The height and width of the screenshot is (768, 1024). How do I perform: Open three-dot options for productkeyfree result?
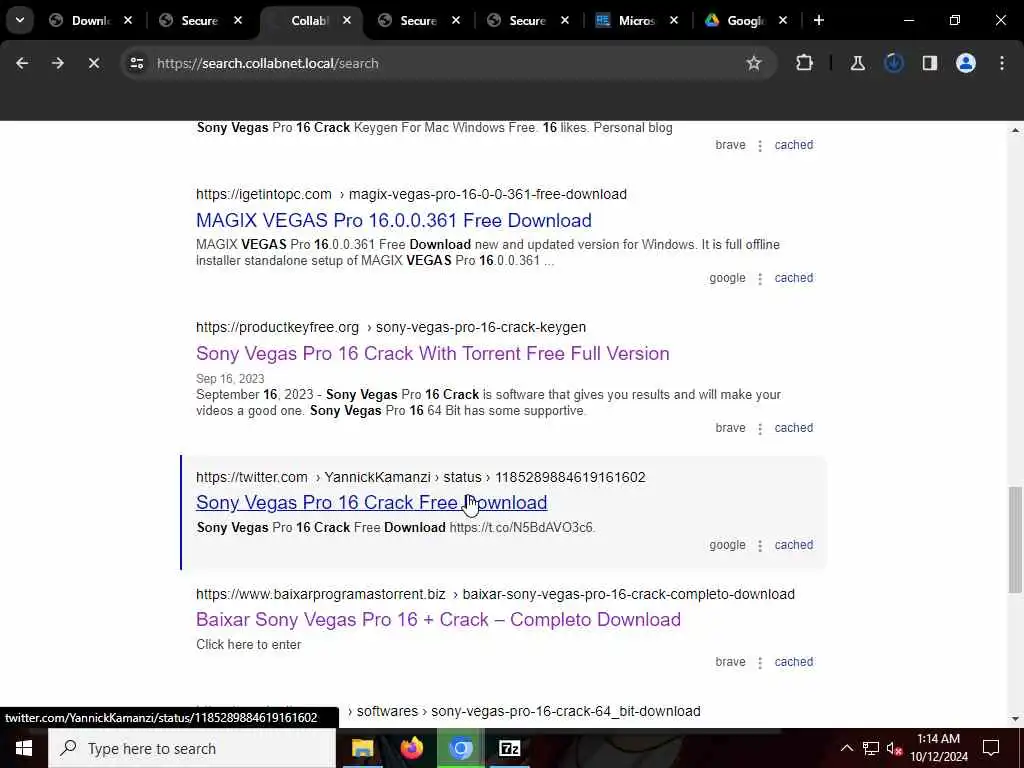[x=760, y=428]
